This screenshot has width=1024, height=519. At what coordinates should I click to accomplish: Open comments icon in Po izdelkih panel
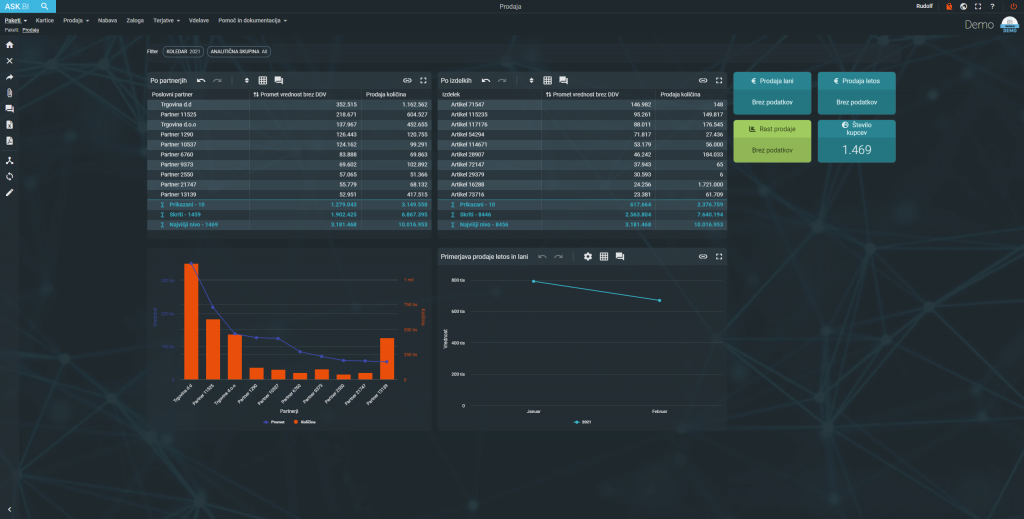pos(564,80)
